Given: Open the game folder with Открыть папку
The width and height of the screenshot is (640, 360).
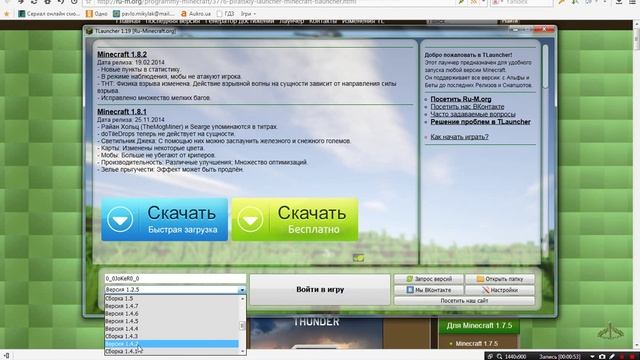Looking at the screenshot, I should 500,279.
